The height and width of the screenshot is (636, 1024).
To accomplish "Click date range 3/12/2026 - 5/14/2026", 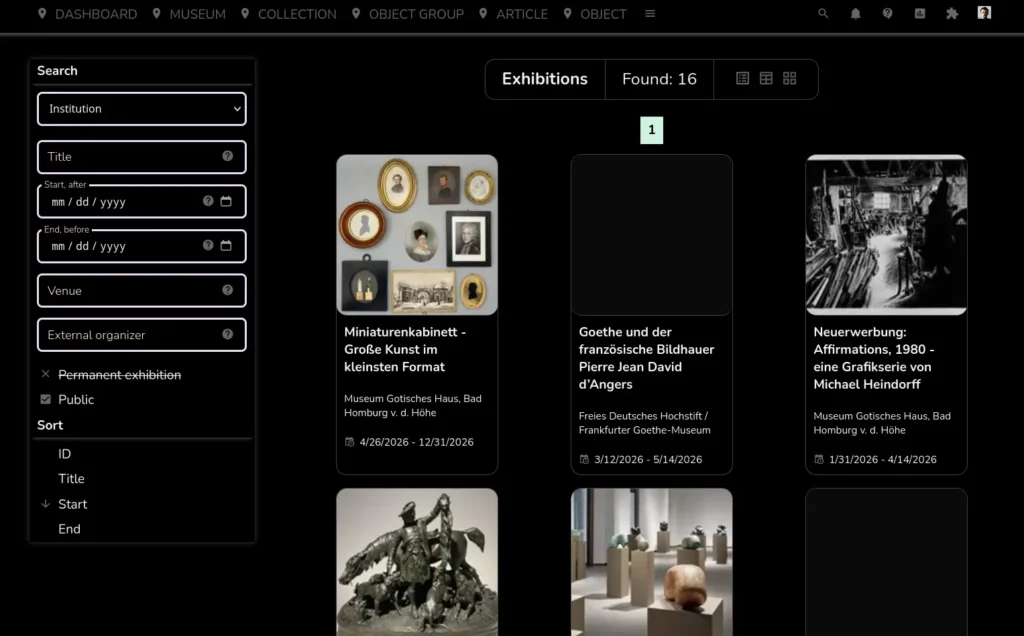I will click(648, 460).
